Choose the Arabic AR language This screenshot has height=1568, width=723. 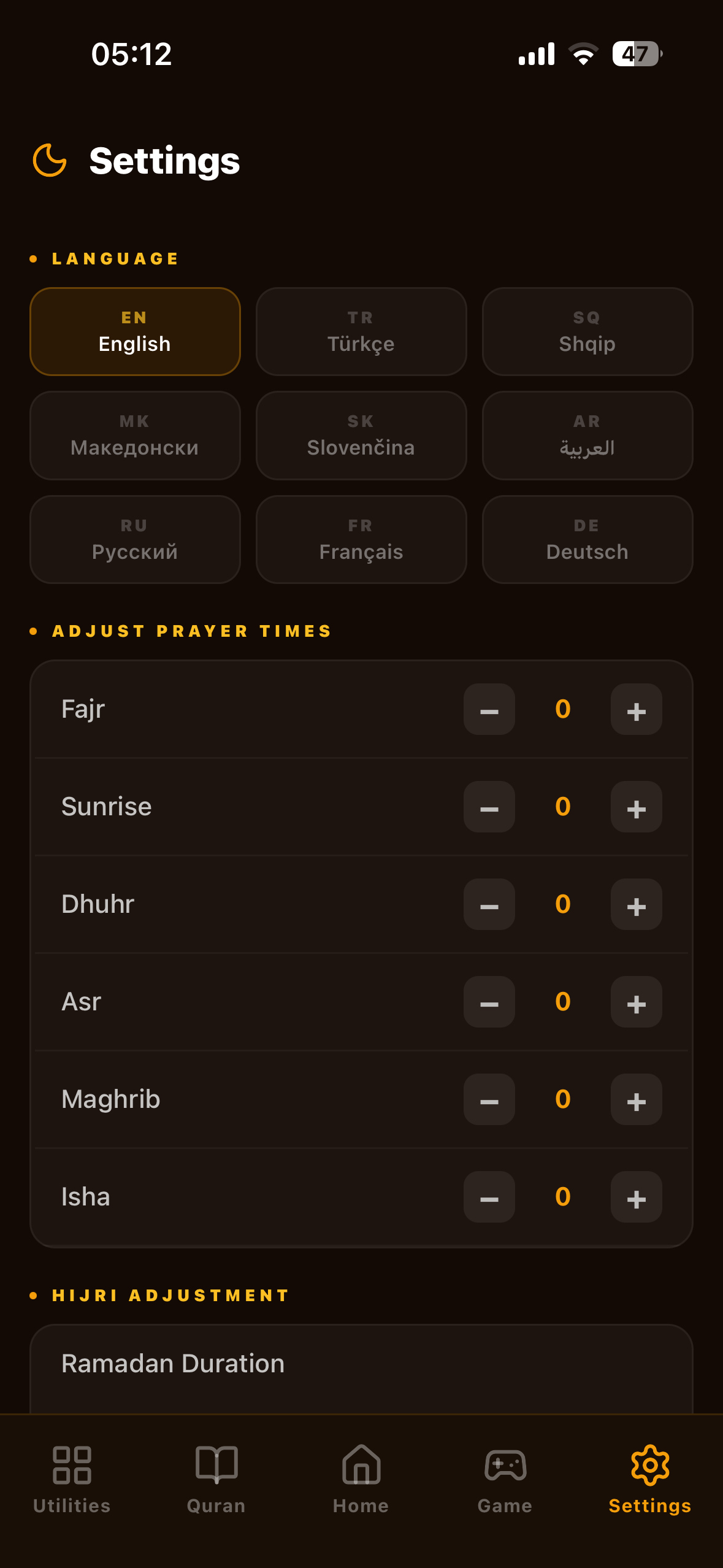(587, 436)
